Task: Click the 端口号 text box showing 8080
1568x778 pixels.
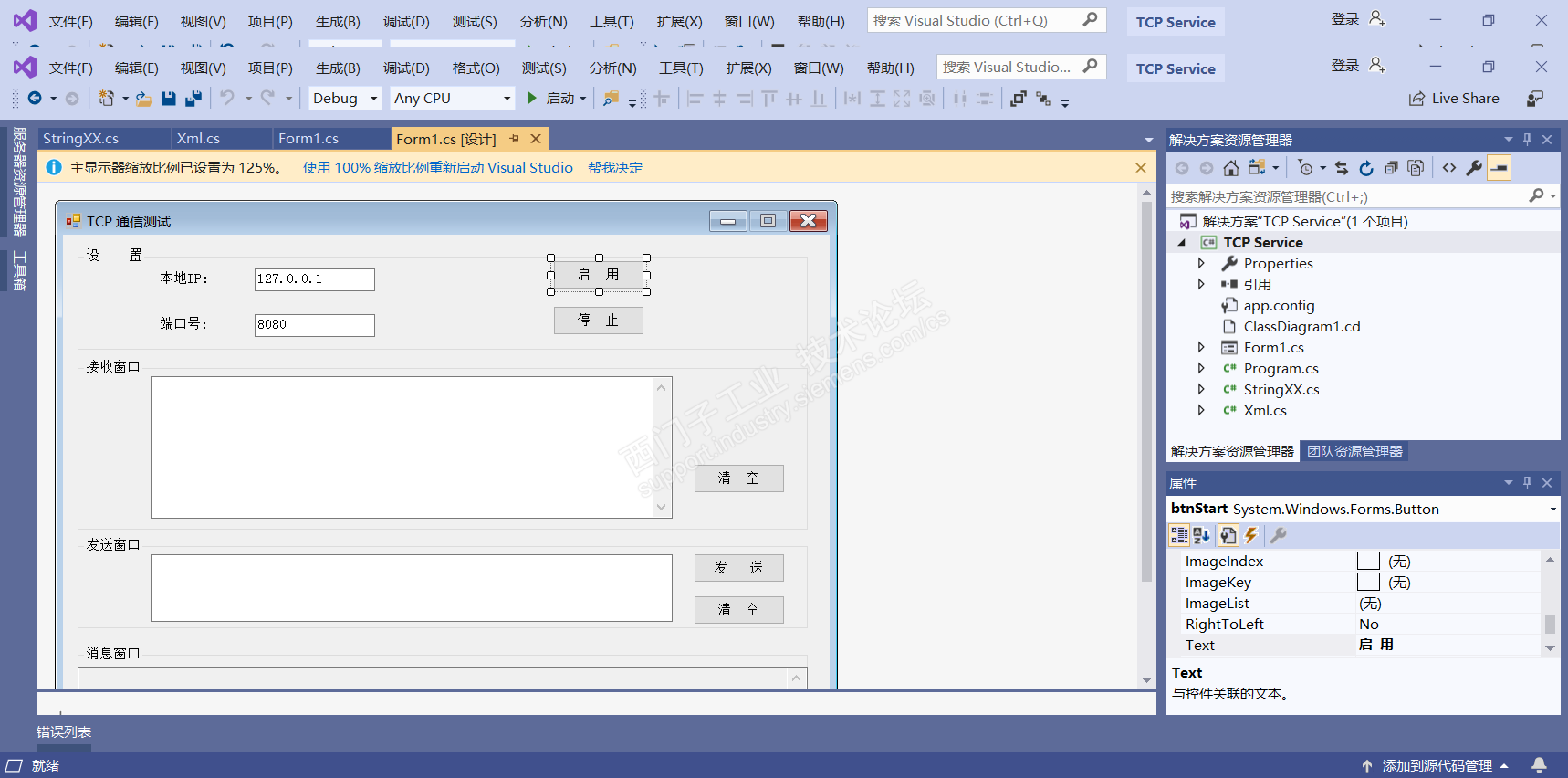Action: pos(315,325)
